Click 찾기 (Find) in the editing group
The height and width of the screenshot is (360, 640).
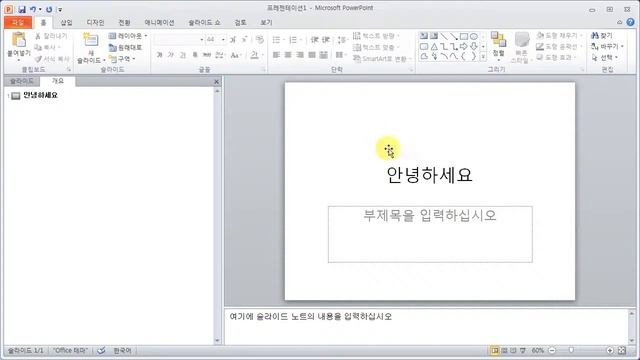602,36
